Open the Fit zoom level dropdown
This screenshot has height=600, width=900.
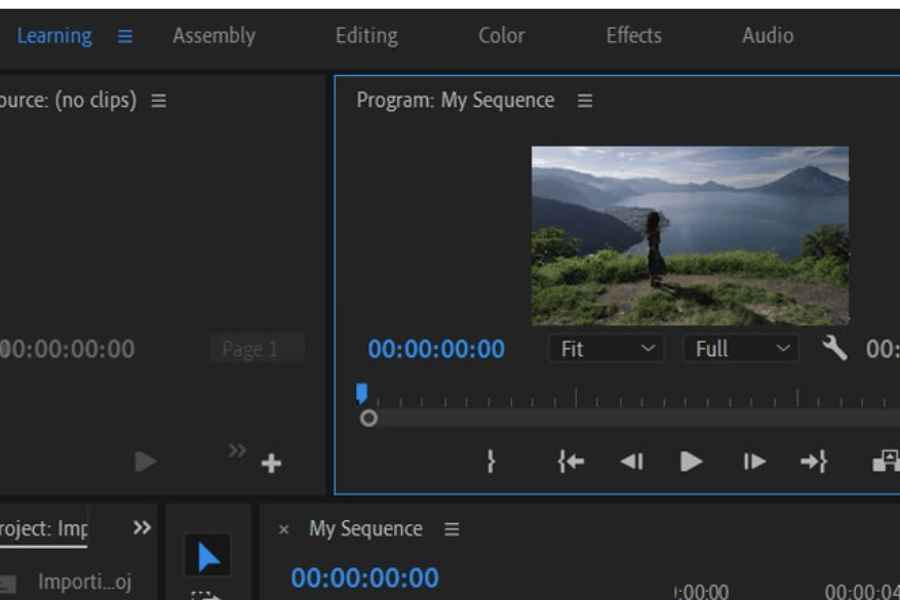[606, 349]
